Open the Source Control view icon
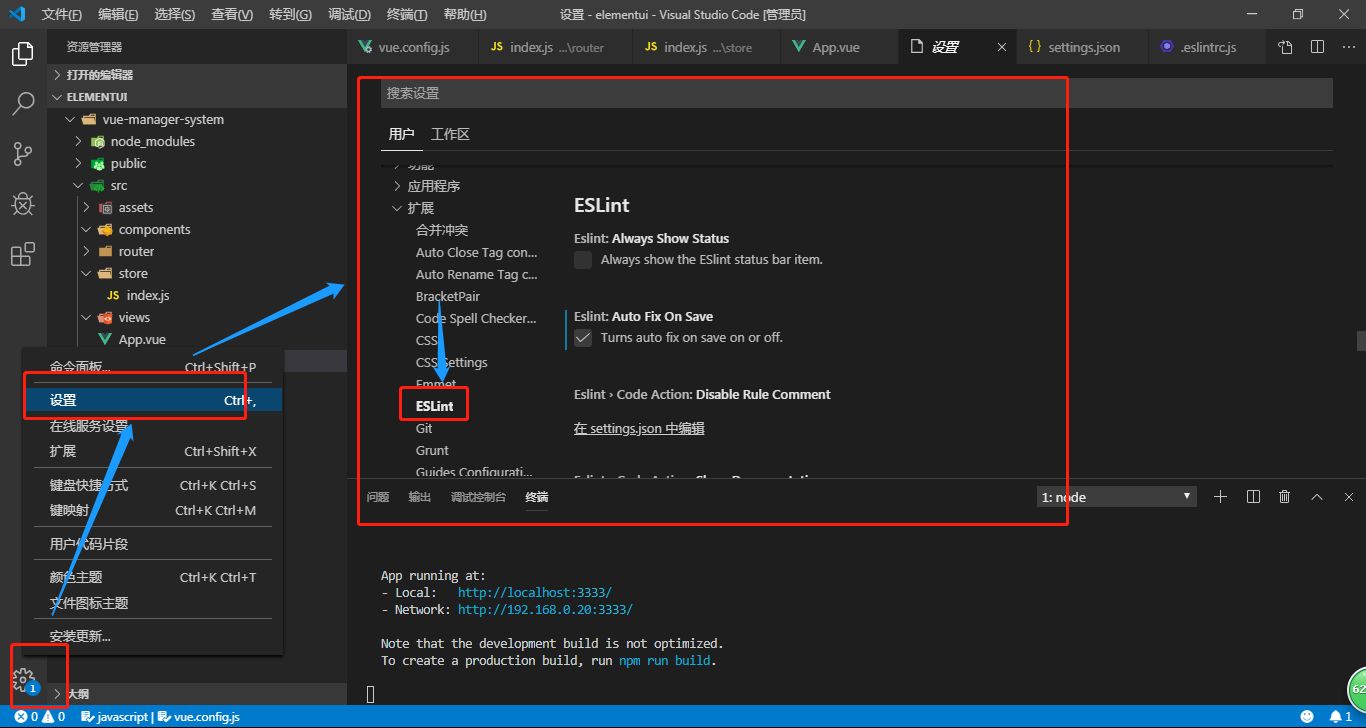This screenshot has height=728, width=1366. [22, 154]
